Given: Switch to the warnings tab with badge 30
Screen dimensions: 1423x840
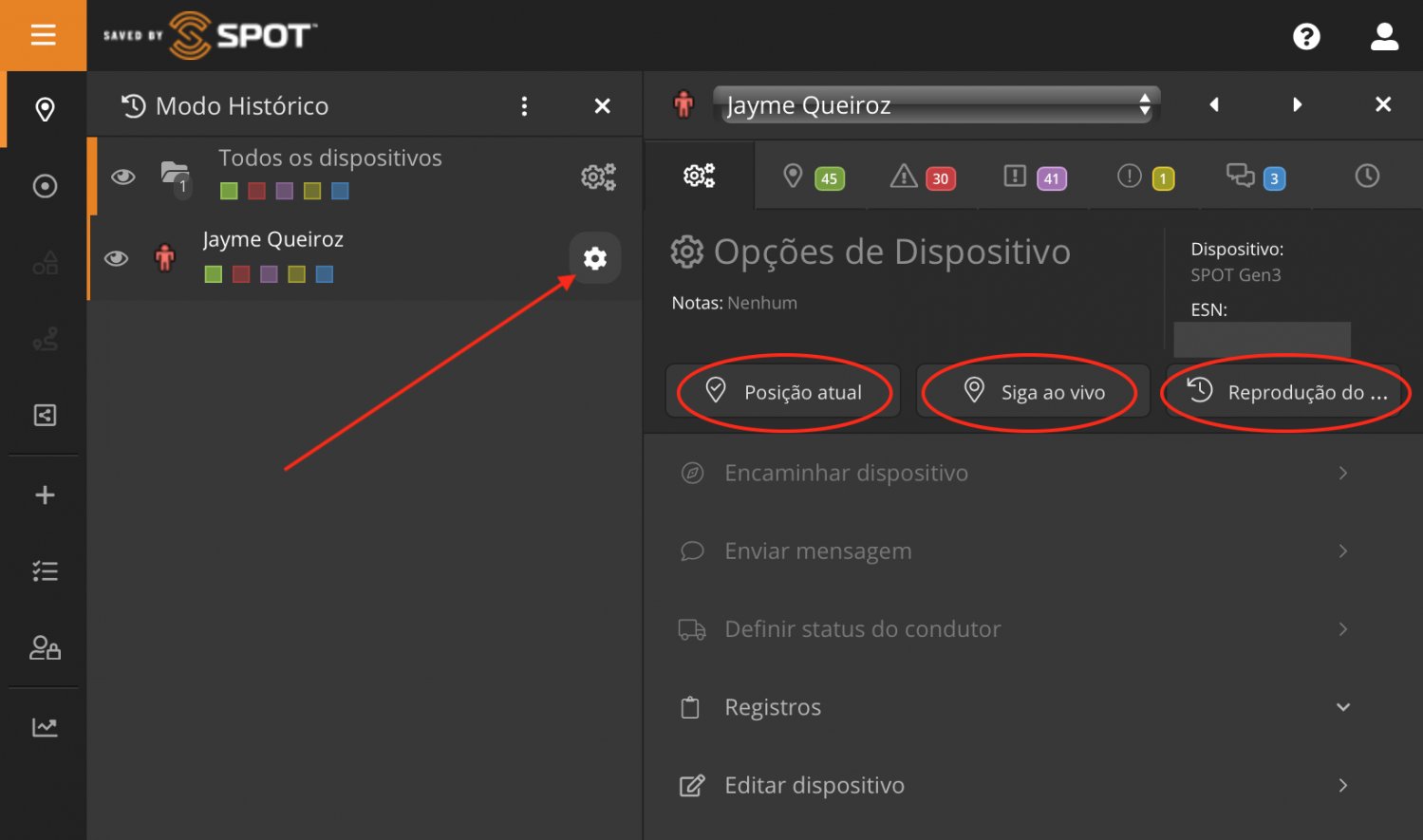Looking at the screenshot, I should click(x=921, y=177).
